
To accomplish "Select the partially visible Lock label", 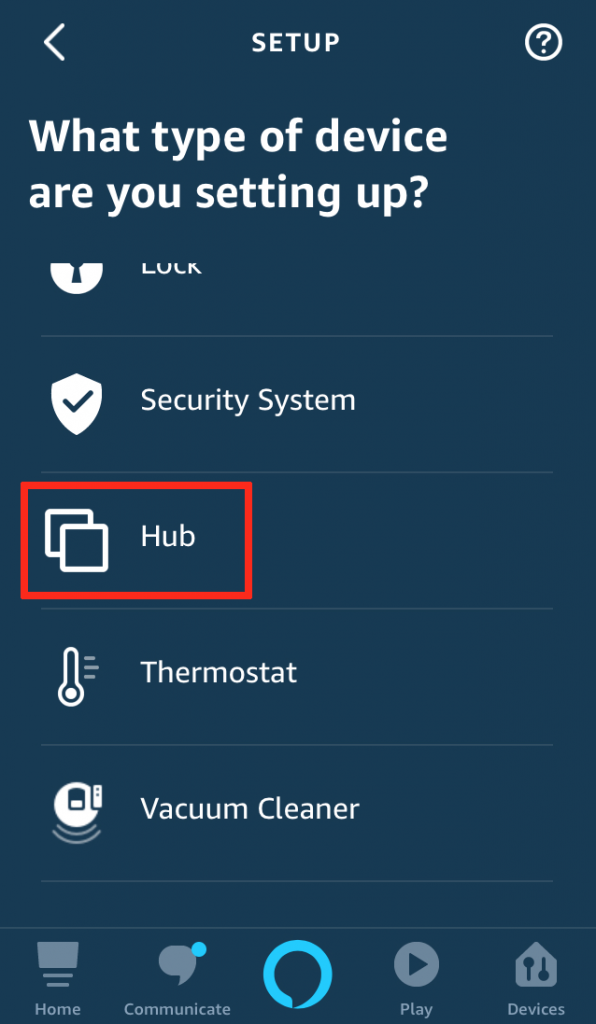I will click(171, 268).
